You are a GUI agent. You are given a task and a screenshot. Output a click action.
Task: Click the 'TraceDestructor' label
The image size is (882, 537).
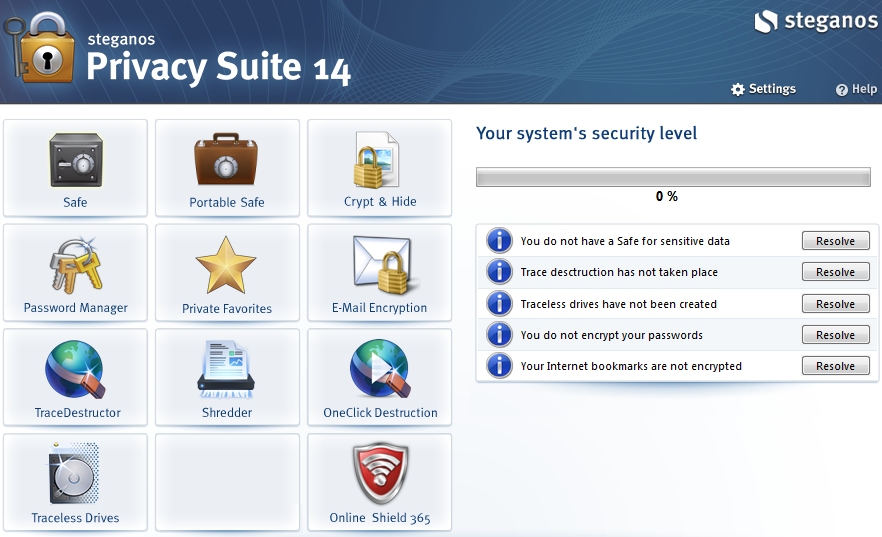click(x=78, y=413)
